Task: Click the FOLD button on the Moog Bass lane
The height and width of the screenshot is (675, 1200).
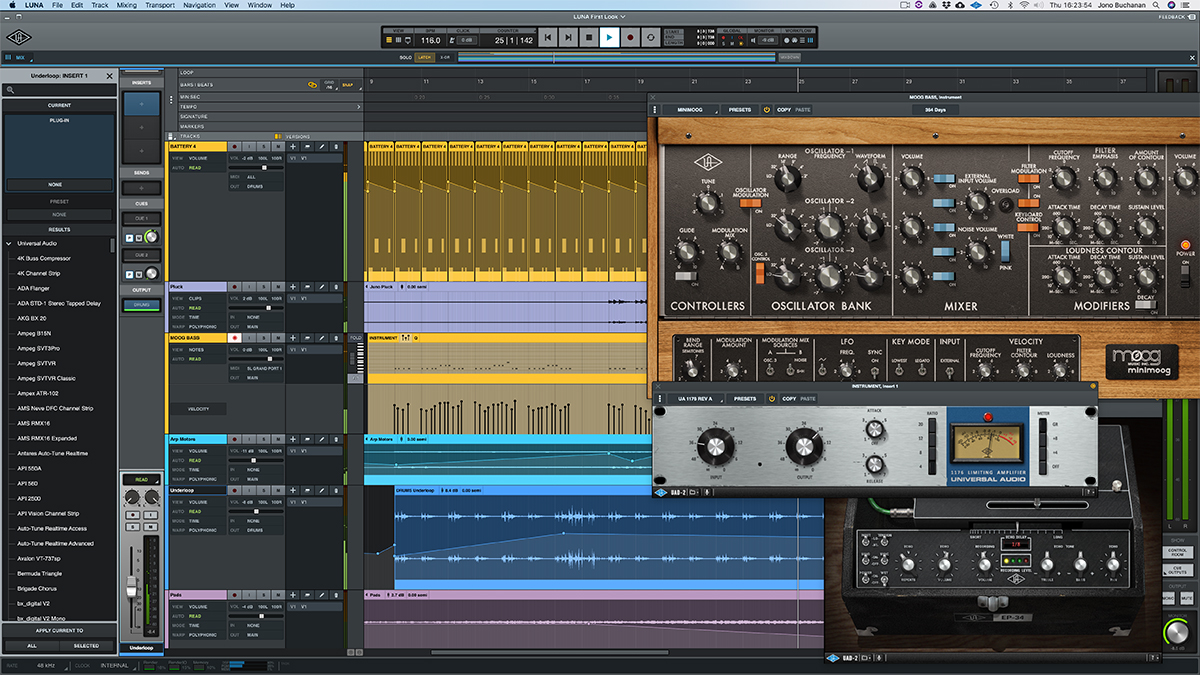Action: point(356,338)
